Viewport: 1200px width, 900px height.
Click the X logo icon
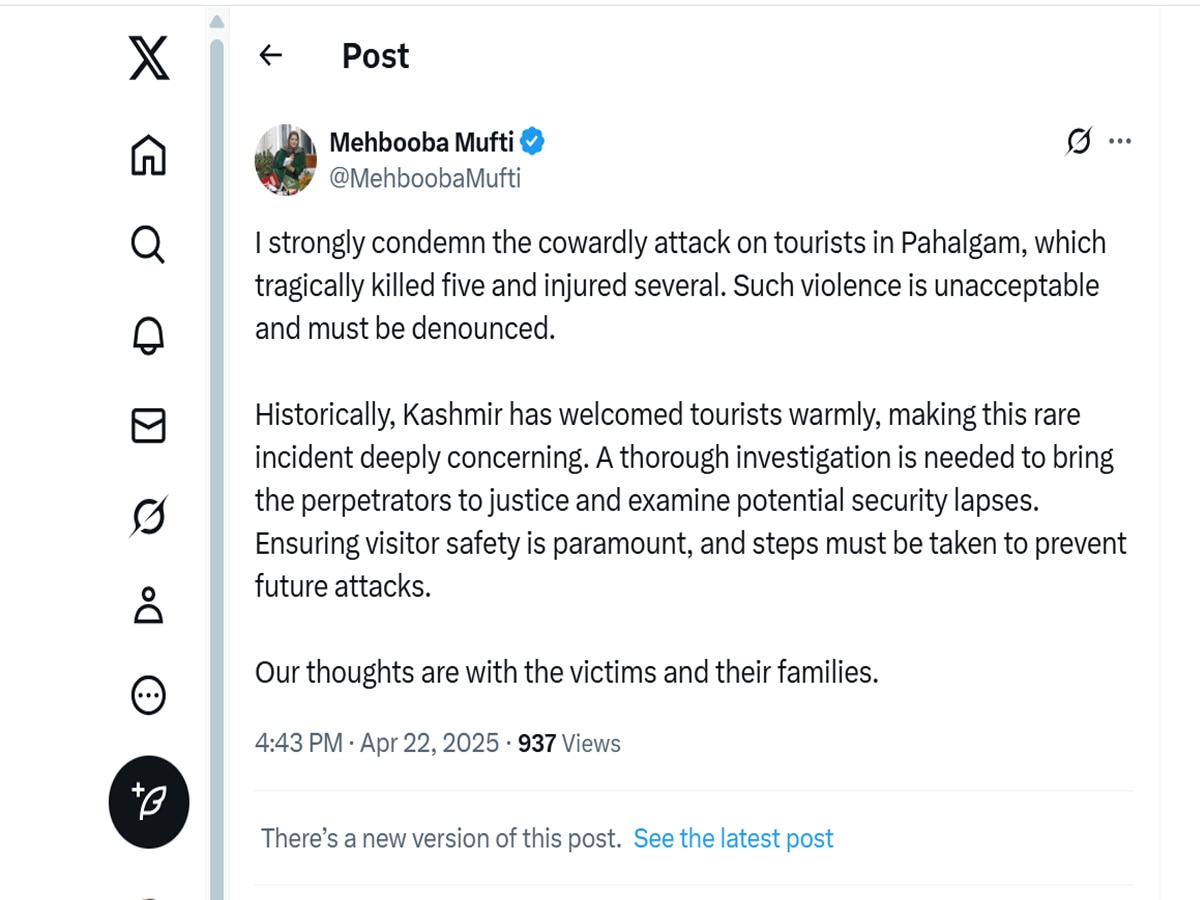pyautogui.click(x=149, y=57)
